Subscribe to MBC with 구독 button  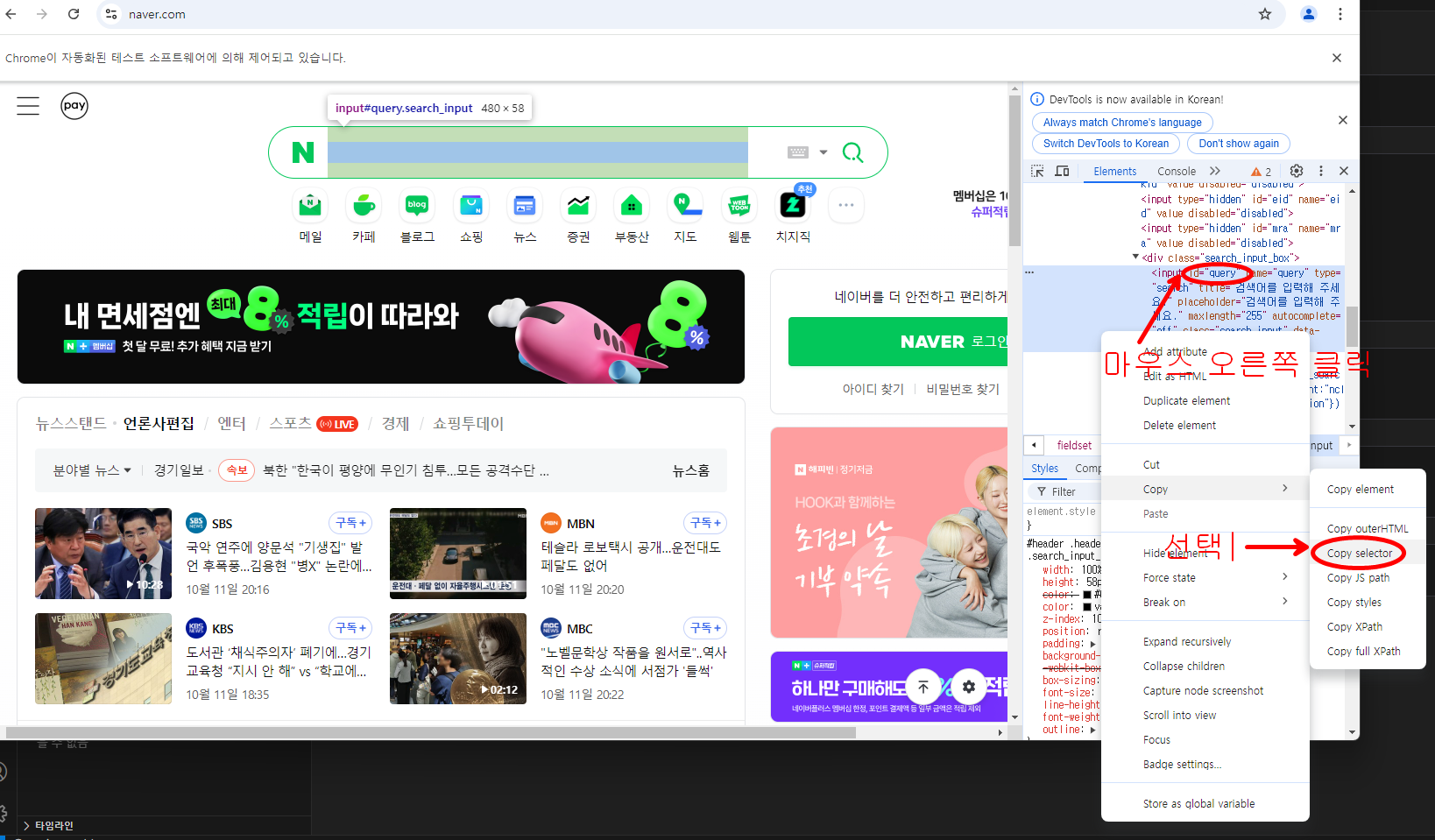click(x=705, y=628)
